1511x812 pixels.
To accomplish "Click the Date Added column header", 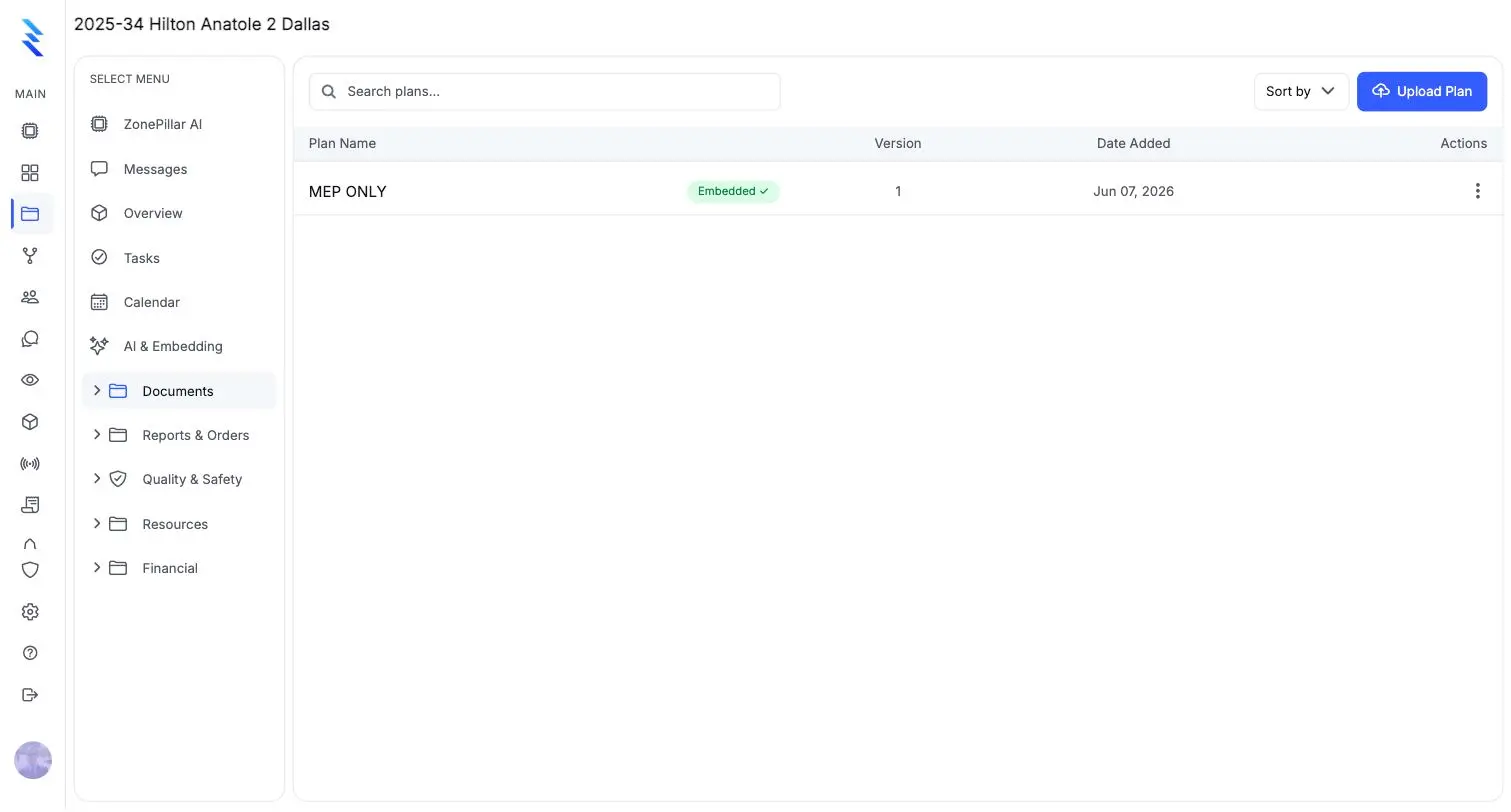I will click(1133, 143).
